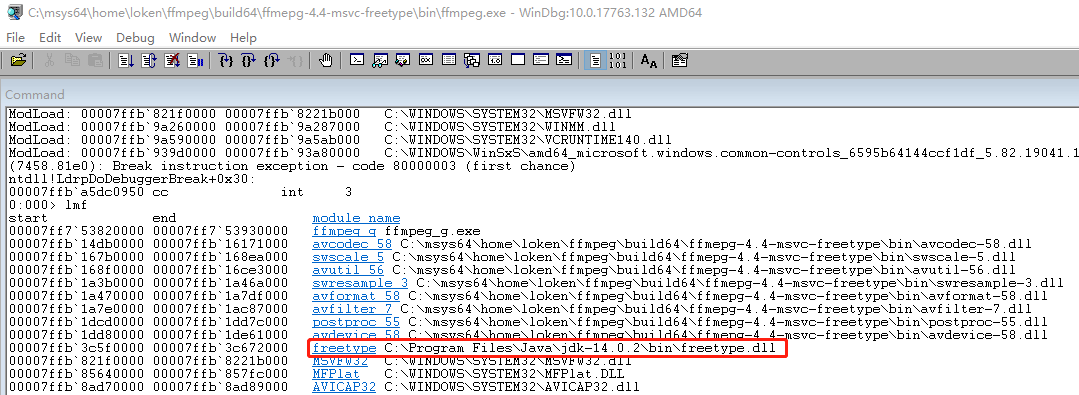1079x395 pixels.
Task: Open the Debug menu
Action: coord(135,37)
